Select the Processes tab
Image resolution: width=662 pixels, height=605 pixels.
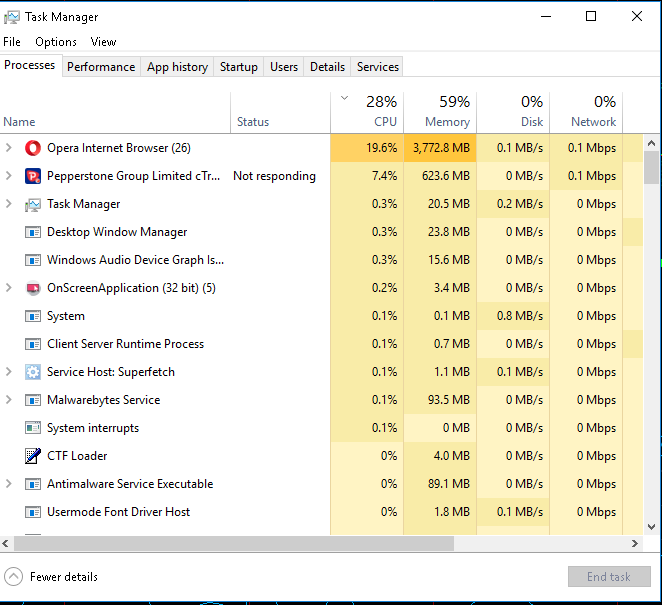(30, 65)
